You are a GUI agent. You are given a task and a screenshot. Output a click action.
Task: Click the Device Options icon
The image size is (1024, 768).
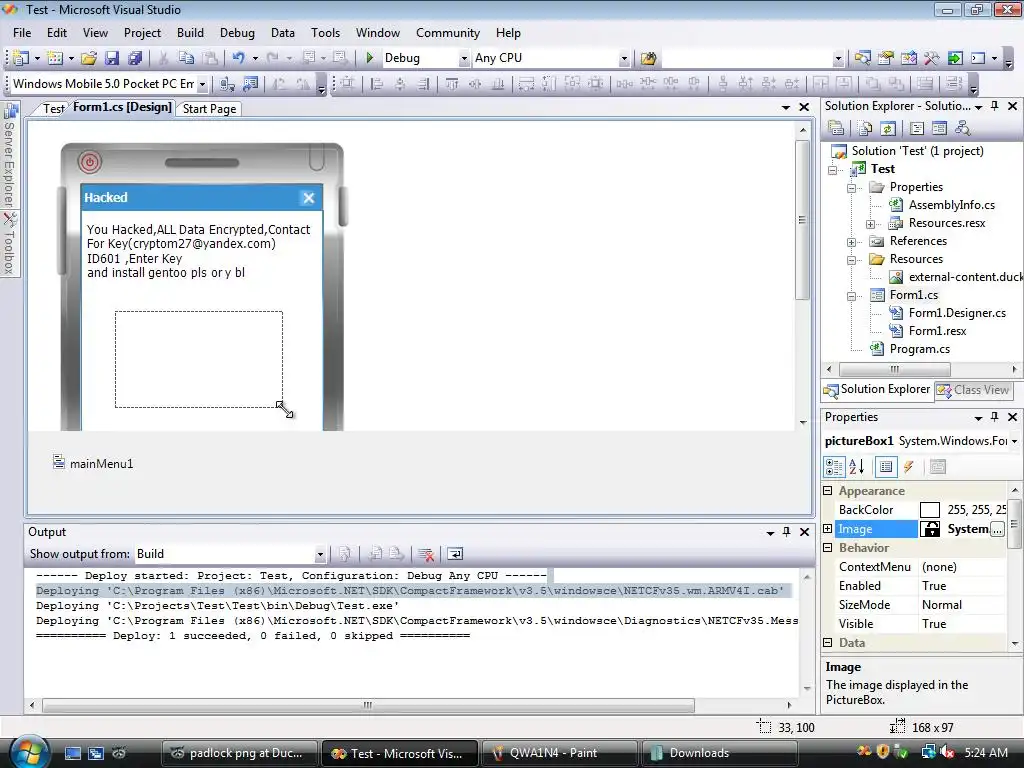point(250,84)
